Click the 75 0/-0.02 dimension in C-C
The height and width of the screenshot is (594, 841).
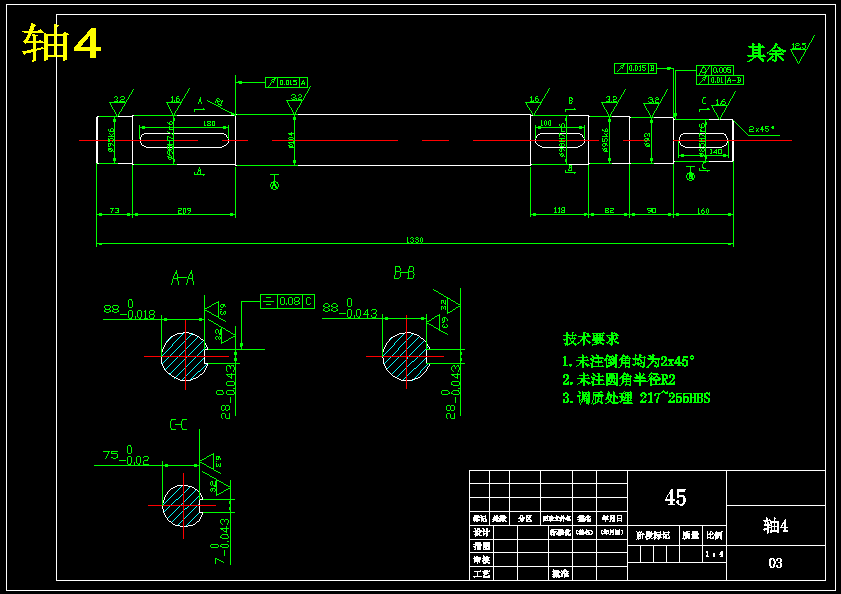tap(126, 455)
